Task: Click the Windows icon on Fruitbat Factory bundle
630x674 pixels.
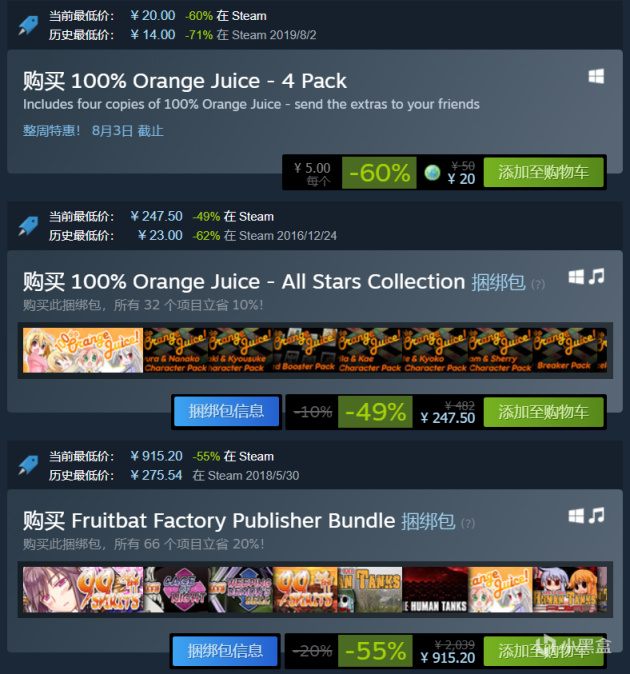Action: (x=576, y=516)
